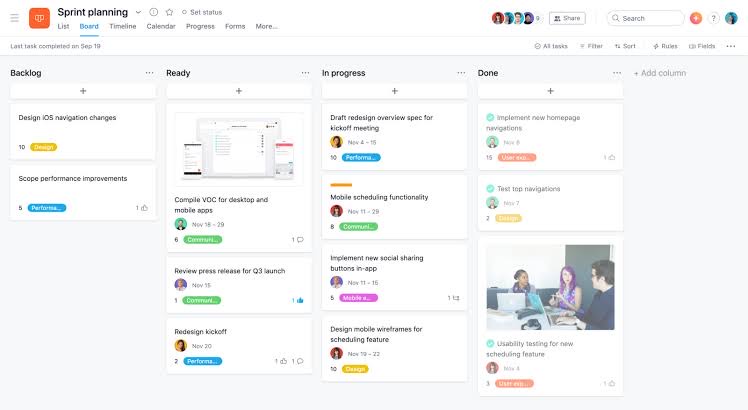Like the Review press release task
The height and width of the screenshot is (410, 748).
[298, 300]
